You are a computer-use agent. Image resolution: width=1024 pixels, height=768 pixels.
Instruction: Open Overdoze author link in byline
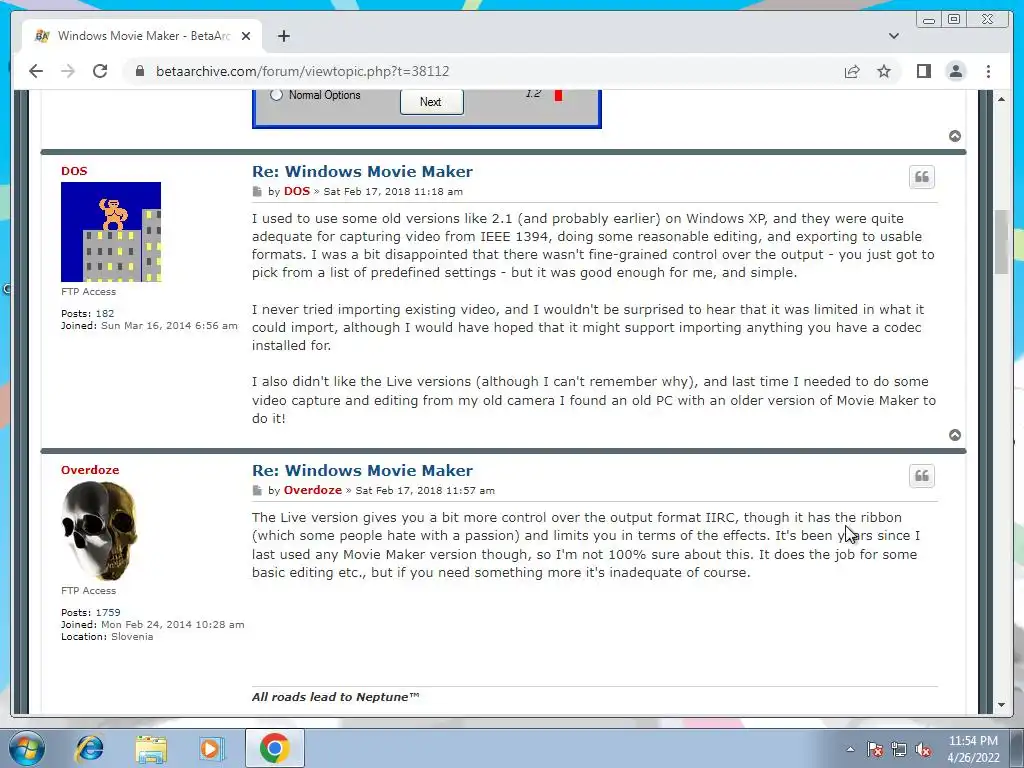point(312,490)
